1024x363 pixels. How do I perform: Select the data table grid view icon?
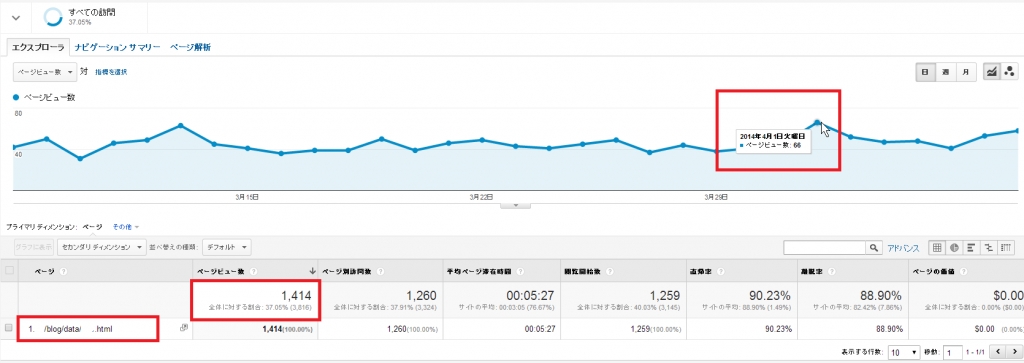coord(937,248)
